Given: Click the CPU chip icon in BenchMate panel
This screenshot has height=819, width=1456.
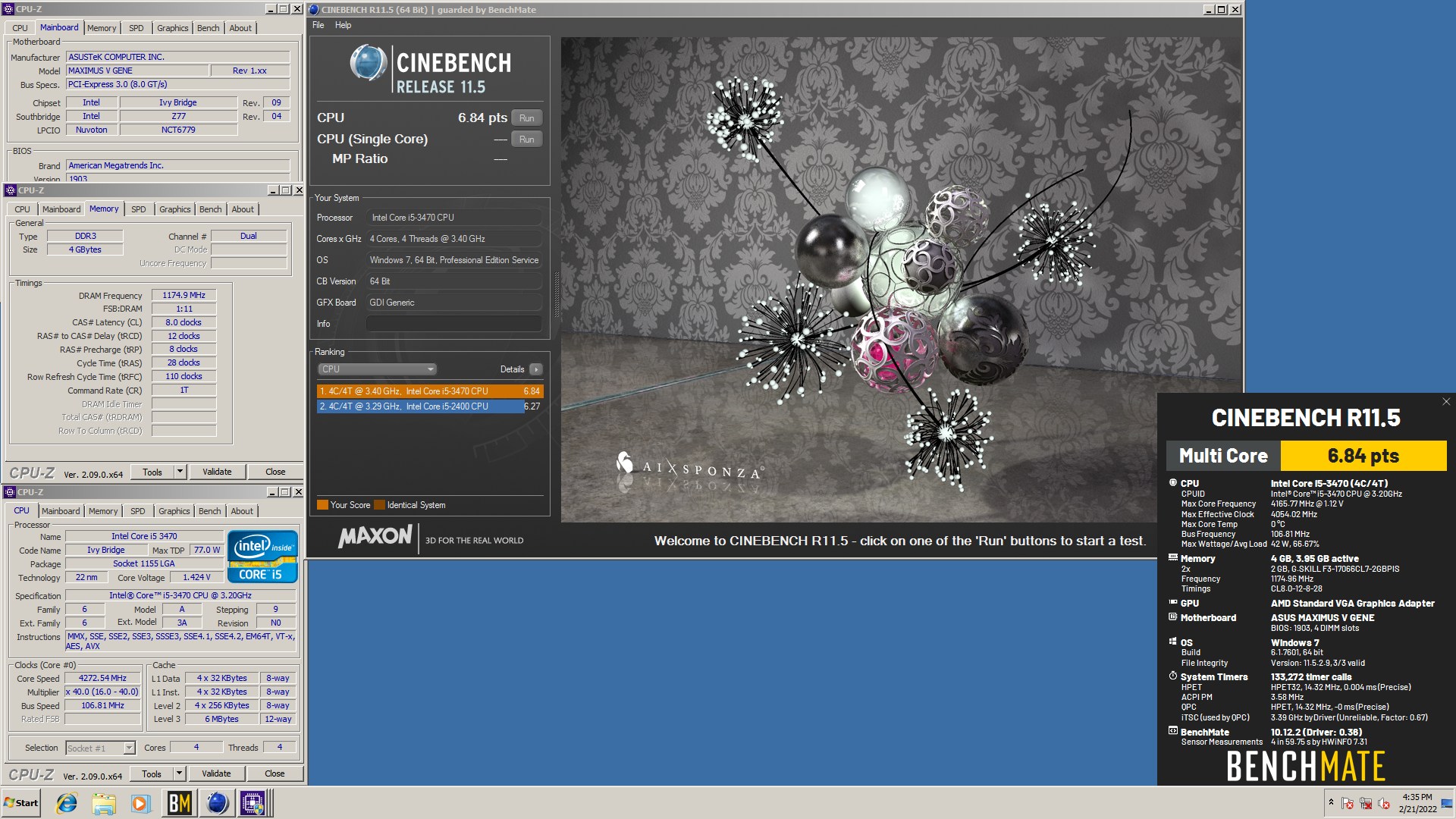Looking at the screenshot, I should (x=1173, y=482).
